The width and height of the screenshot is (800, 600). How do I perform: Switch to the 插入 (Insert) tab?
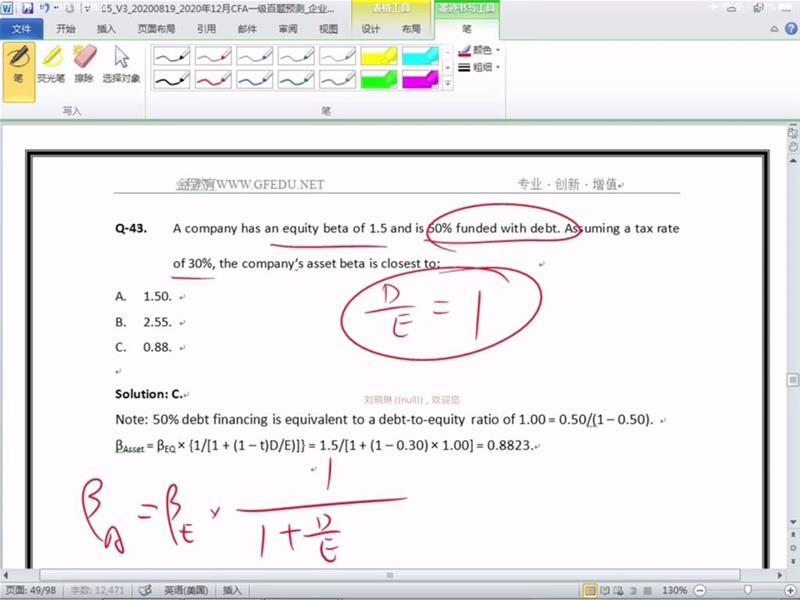106,29
